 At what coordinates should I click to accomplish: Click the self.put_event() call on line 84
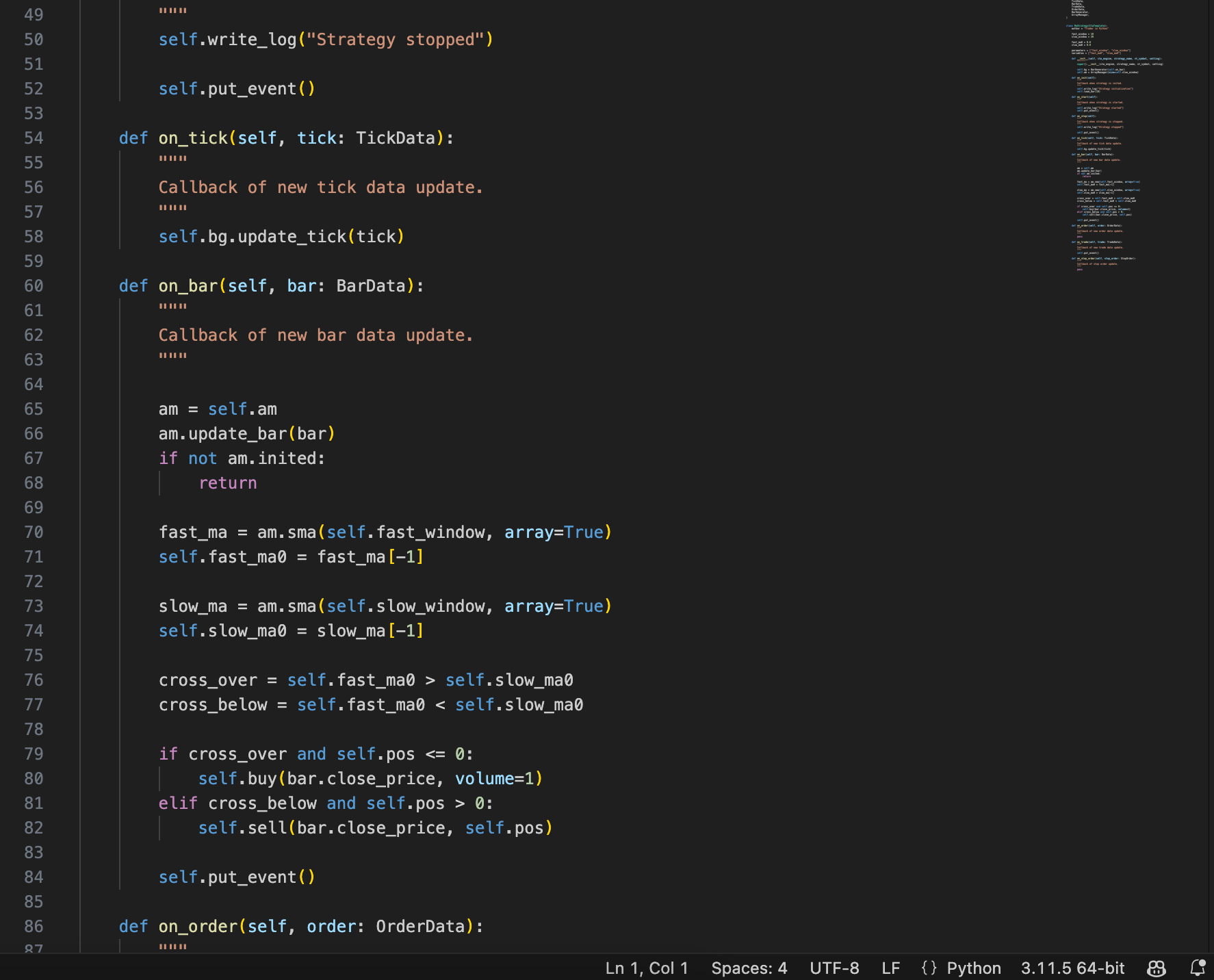click(236, 877)
